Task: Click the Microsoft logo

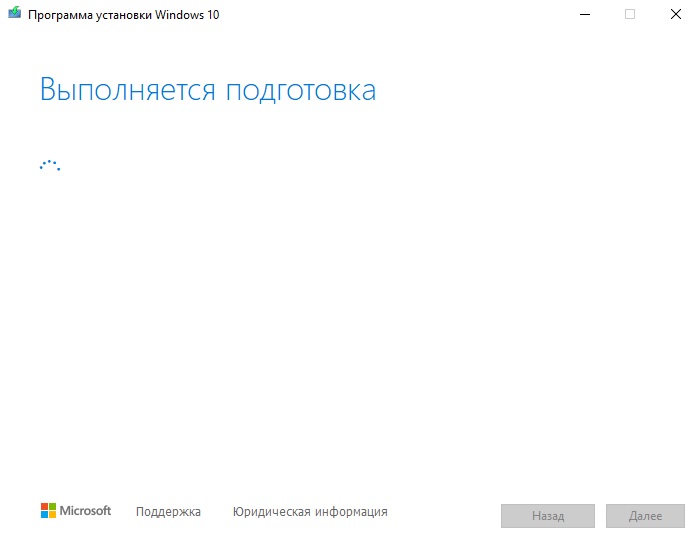Action: point(76,511)
